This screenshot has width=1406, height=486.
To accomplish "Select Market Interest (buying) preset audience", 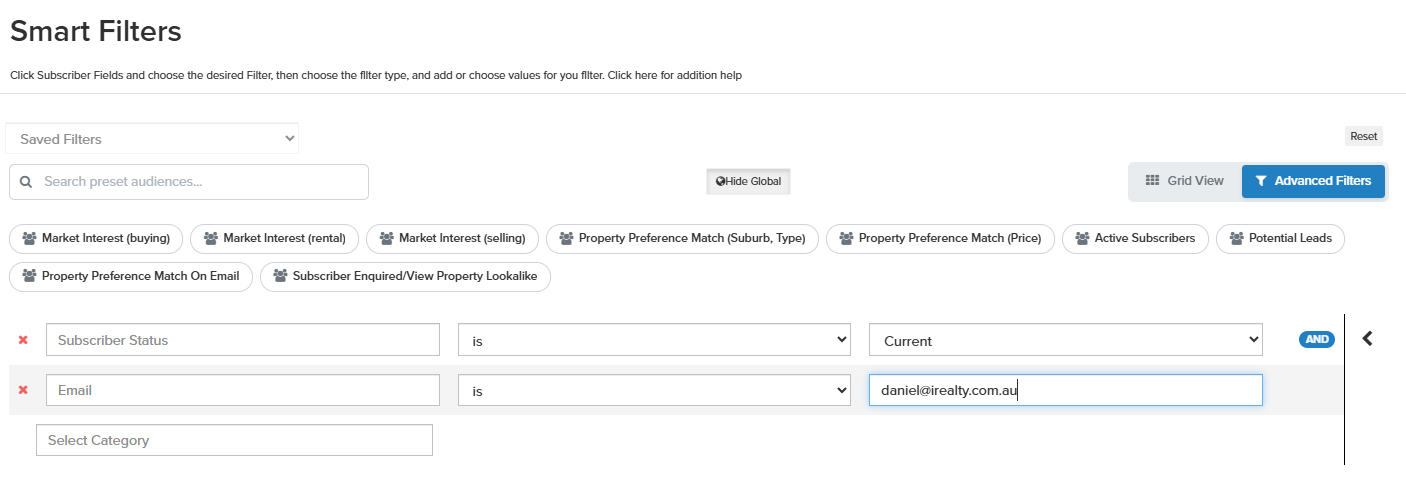I will click(96, 238).
